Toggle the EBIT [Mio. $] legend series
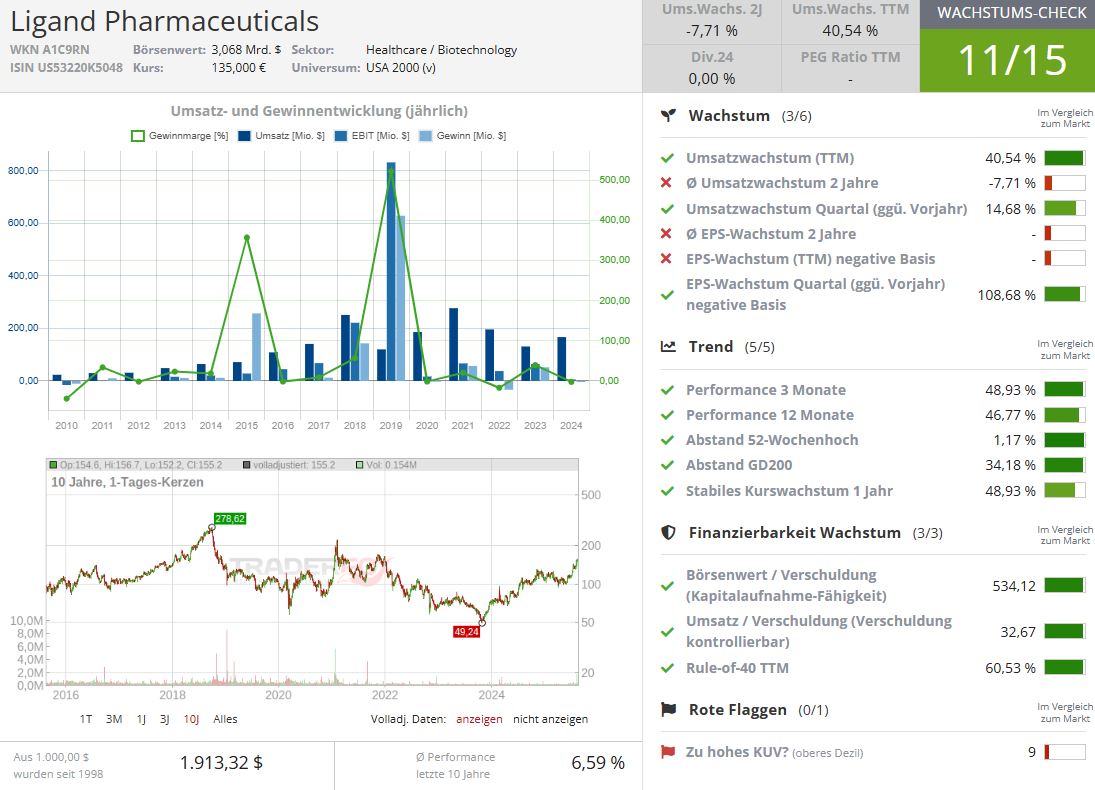Viewport: 1095px width, 790px height. click(372, 136)
